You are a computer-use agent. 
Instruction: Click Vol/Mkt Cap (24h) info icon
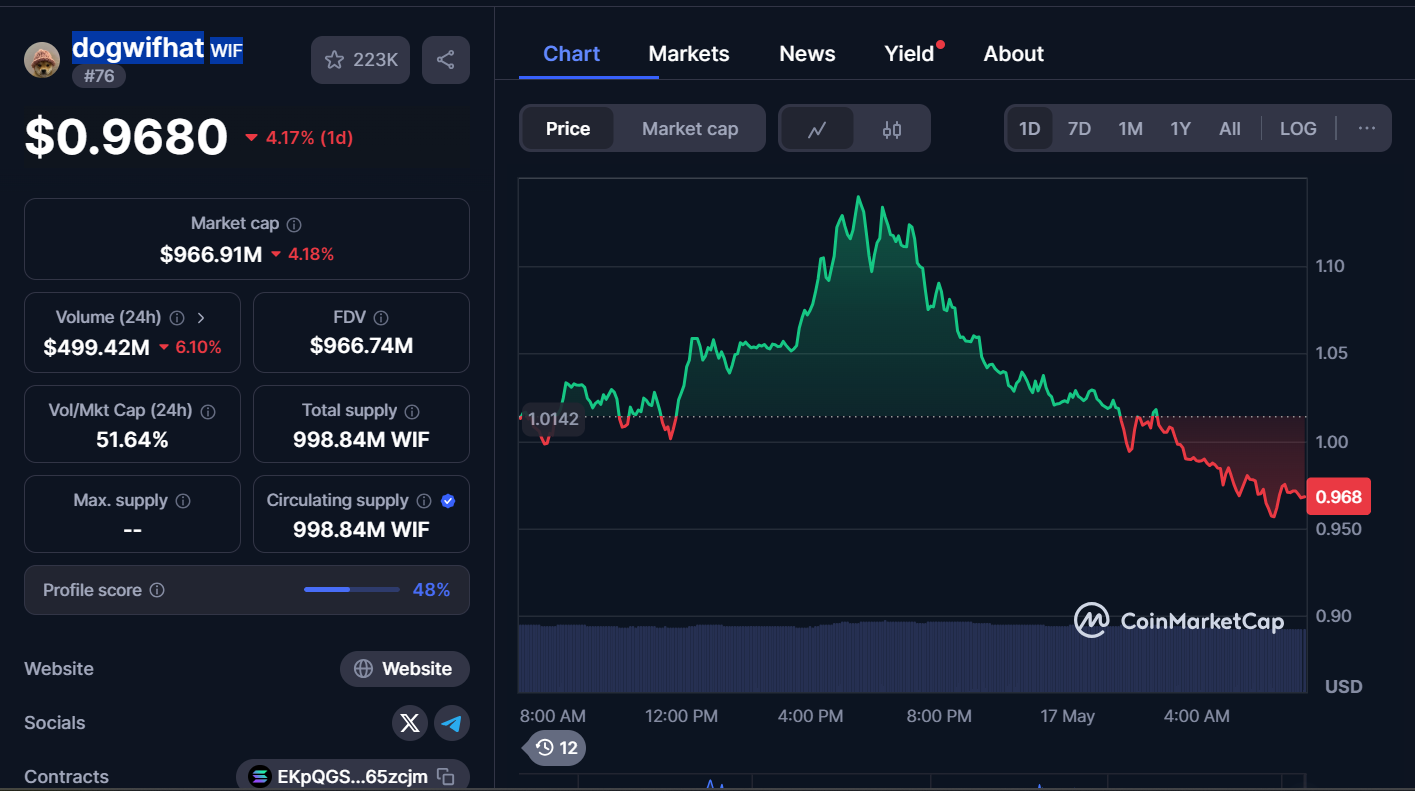(x=208, y=412)
